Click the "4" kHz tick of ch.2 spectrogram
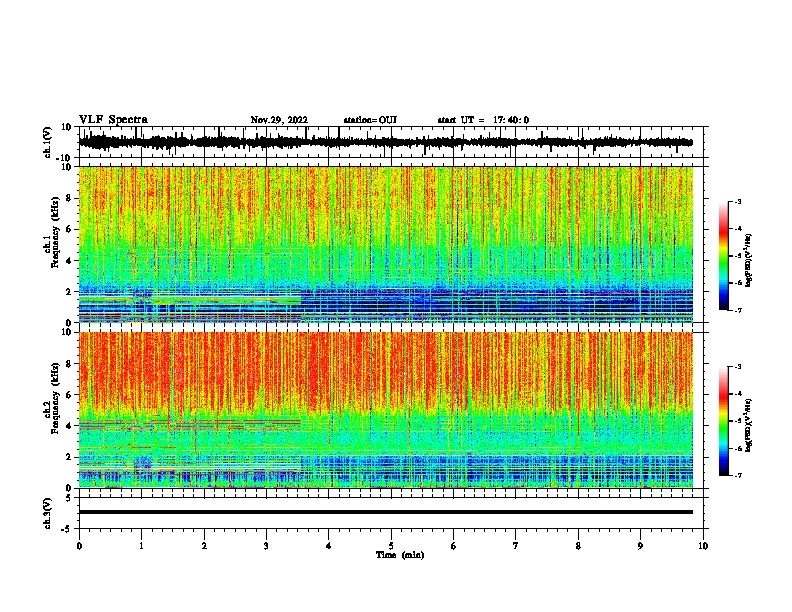The height and width of the screenshot is (612, 792). [70, 426]
